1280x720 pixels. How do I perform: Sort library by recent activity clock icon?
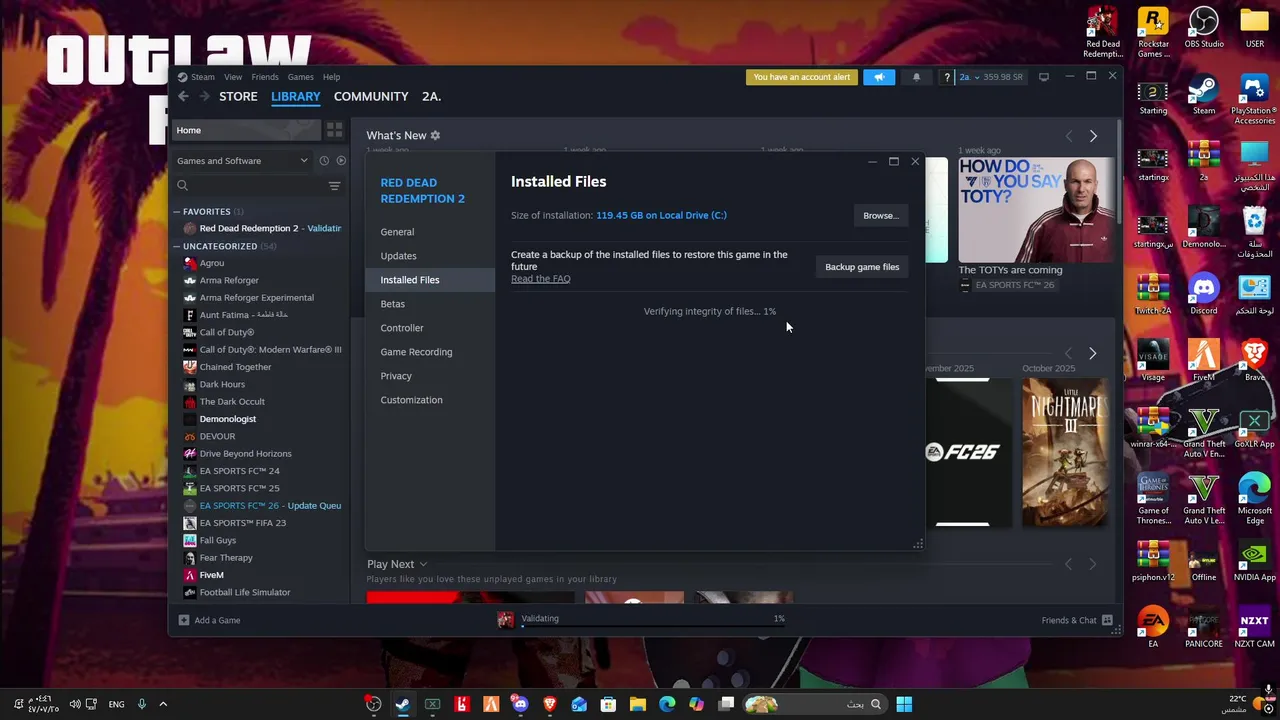[324, 161]
